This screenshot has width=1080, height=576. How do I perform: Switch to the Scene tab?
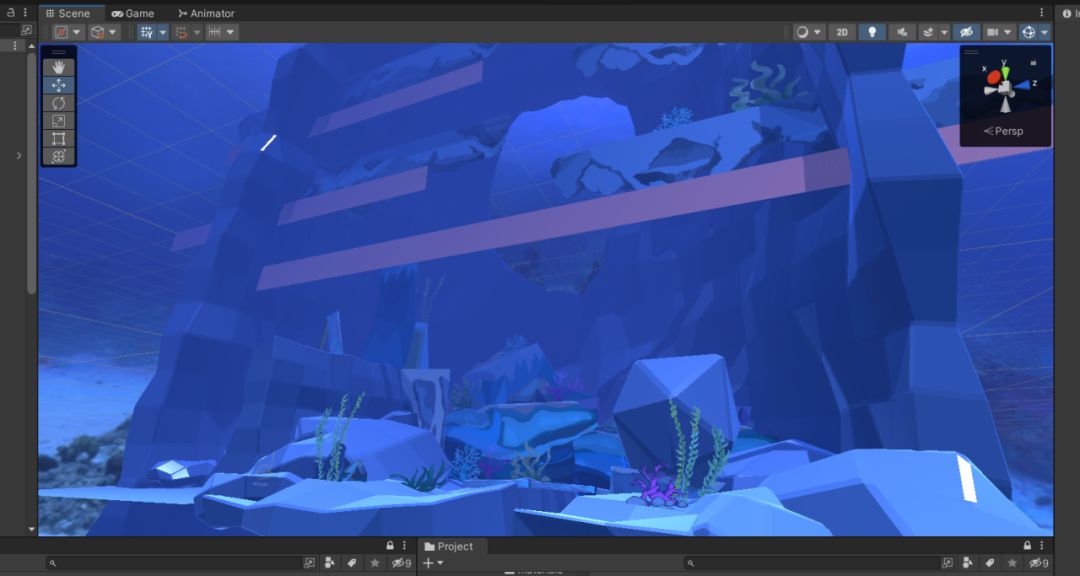[68, 13]
